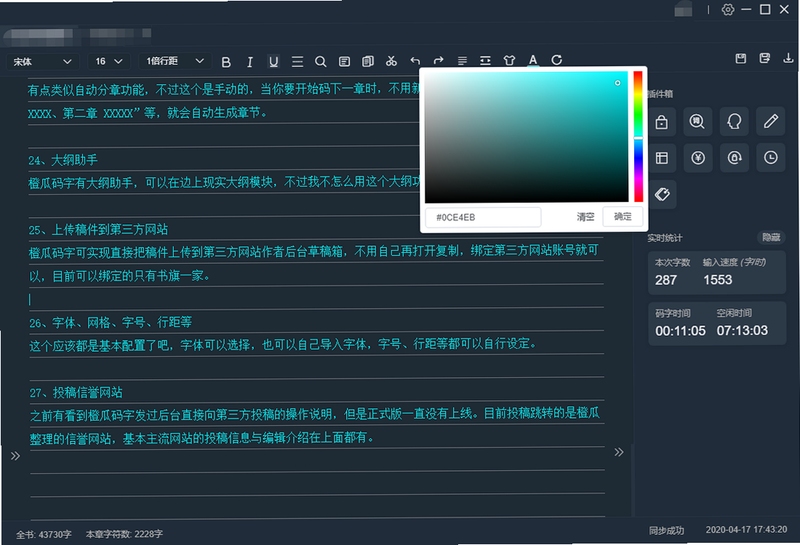Viewport: 800px width, 545px height.
Task: Click the 空闲时间 07:13:03 value
Action: [742, 331]
